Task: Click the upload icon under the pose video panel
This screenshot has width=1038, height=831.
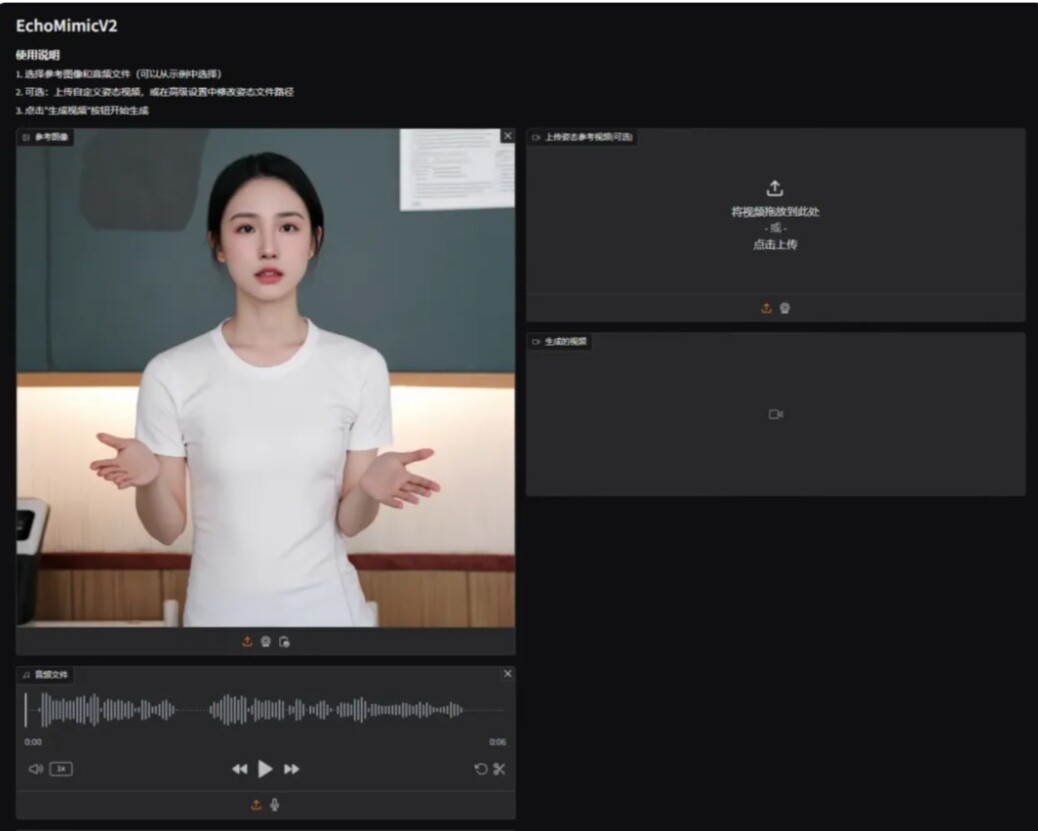Action: click(765, 307)
